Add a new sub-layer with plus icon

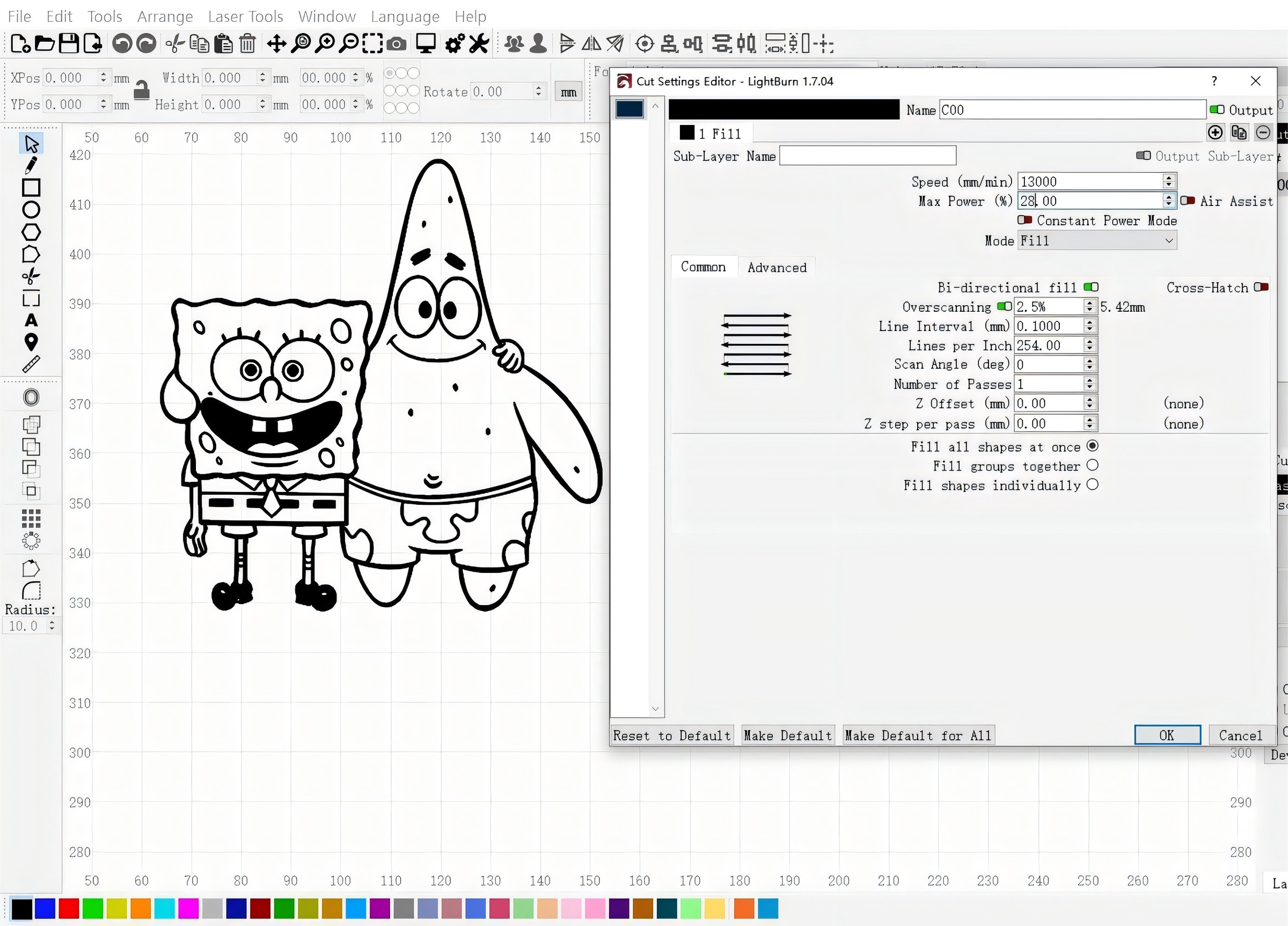click(x=1214, y=133)
